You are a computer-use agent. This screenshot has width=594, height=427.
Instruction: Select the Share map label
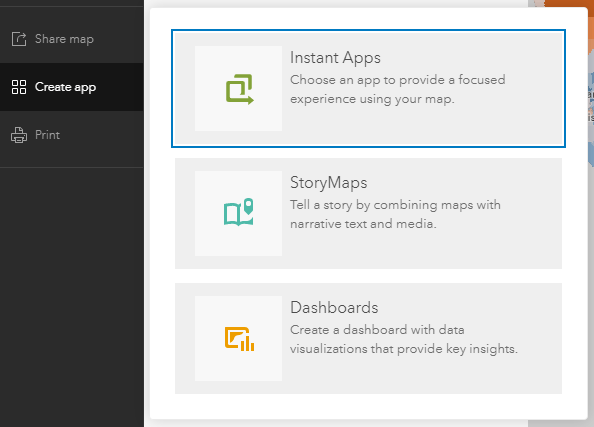coord(64,39)
